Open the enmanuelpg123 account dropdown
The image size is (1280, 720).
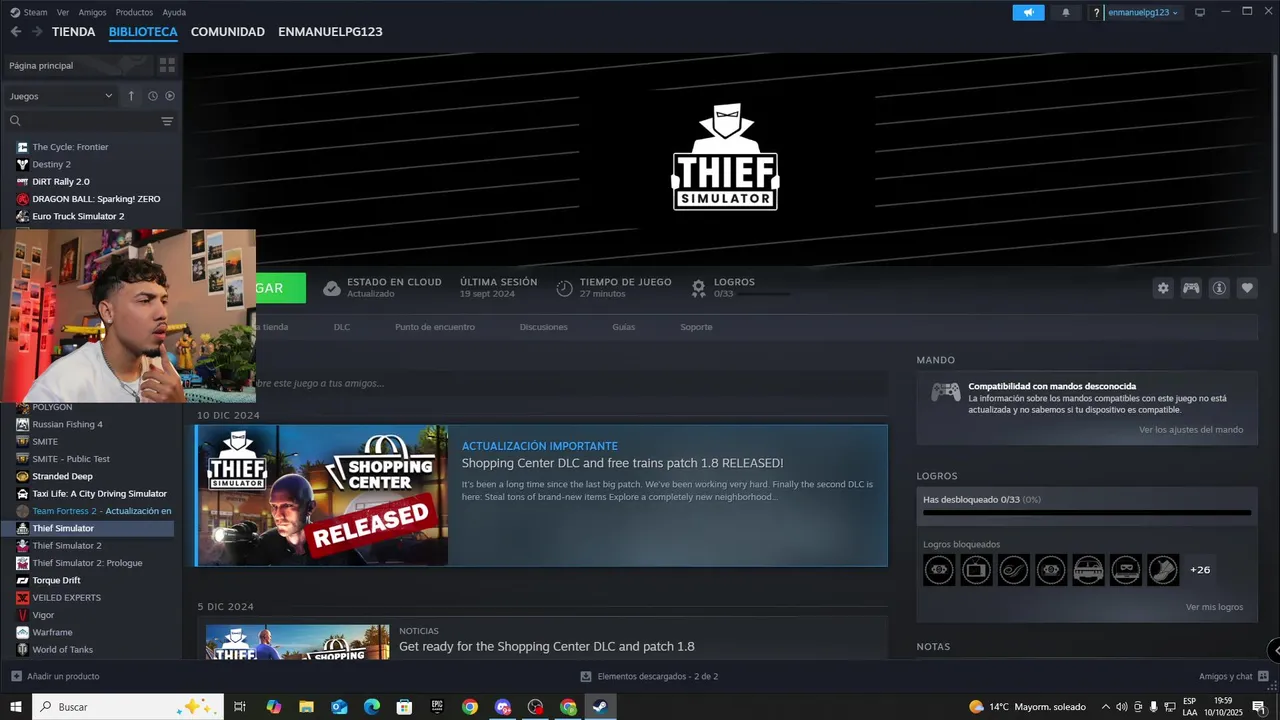click(x=1143, y=12)
